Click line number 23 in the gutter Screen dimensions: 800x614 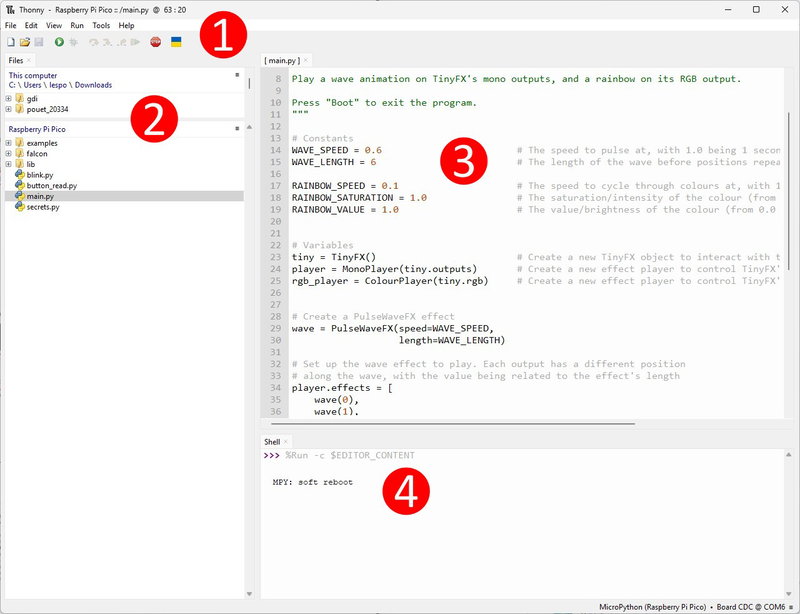[x=276, y=257]
